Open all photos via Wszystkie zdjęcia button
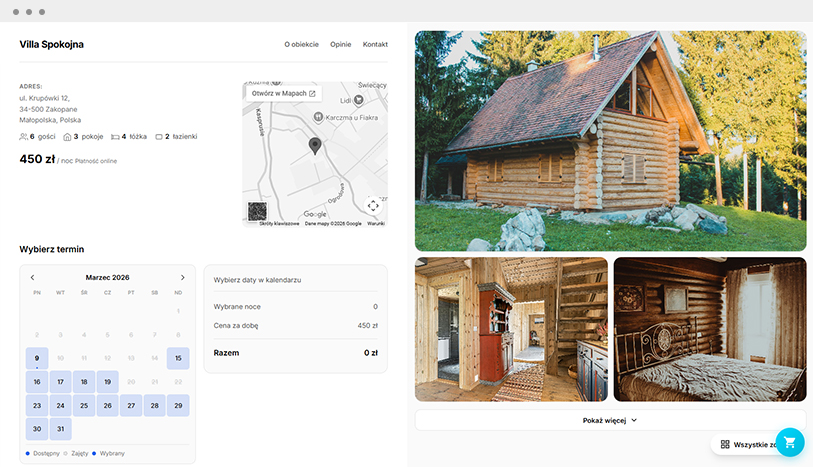813x467 pixels. [745, 443]
